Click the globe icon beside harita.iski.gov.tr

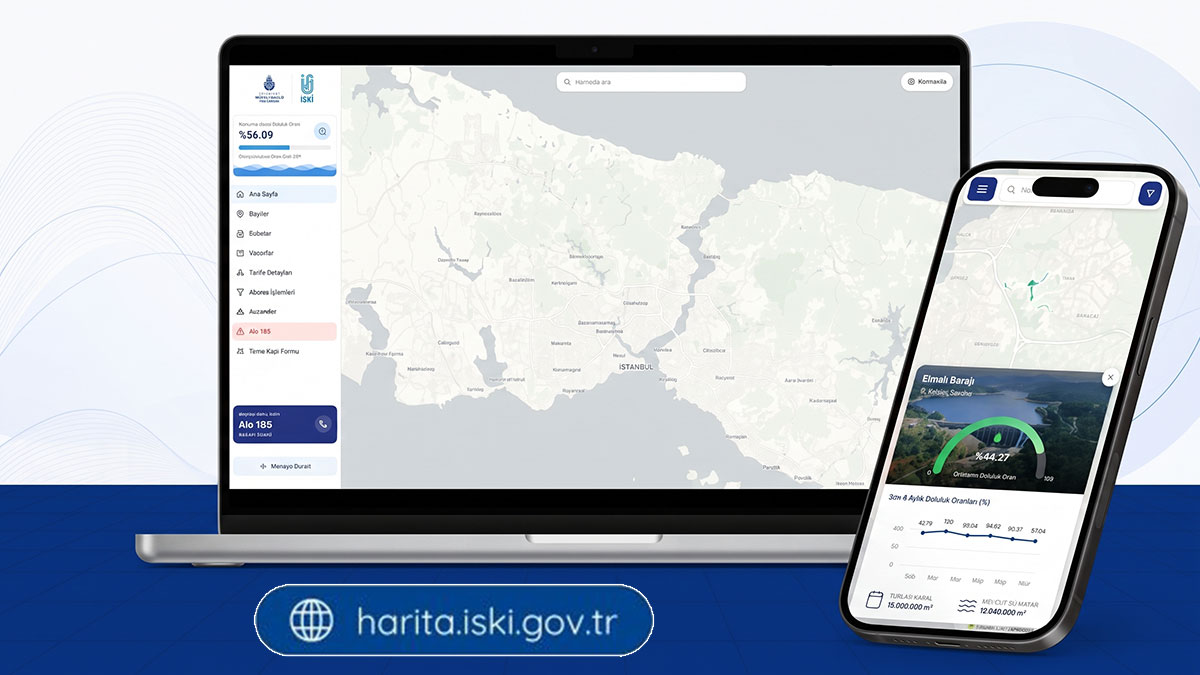coord(312,621)
